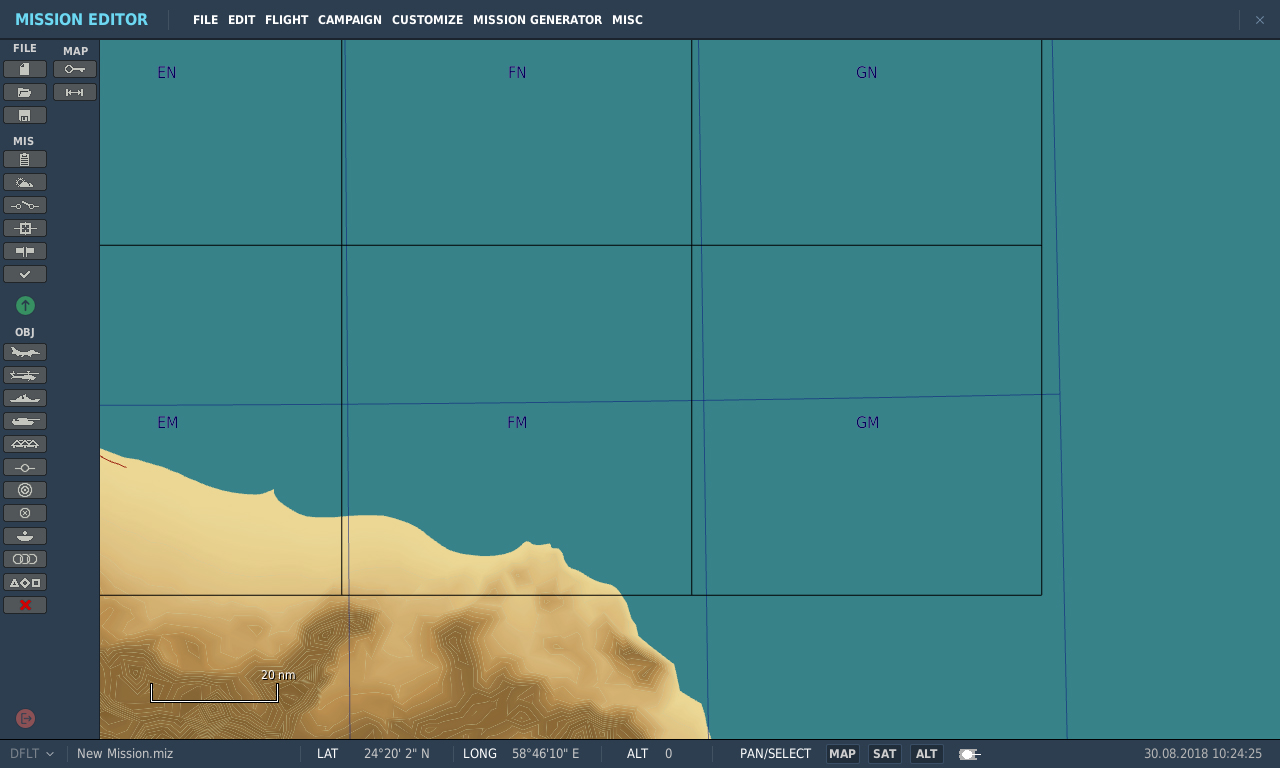Select the distance ruler map tool
Image resolution: width=1280 pixels, height=768 pixels.
click(75, 92)
